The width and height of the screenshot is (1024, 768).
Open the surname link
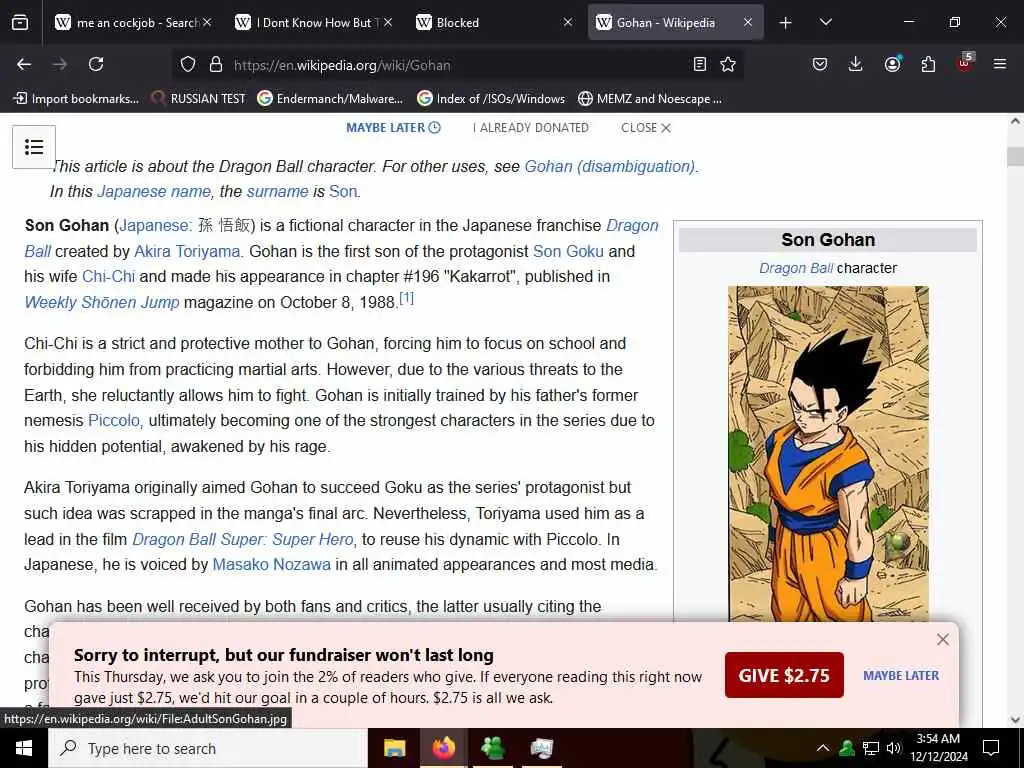(278, 191)
